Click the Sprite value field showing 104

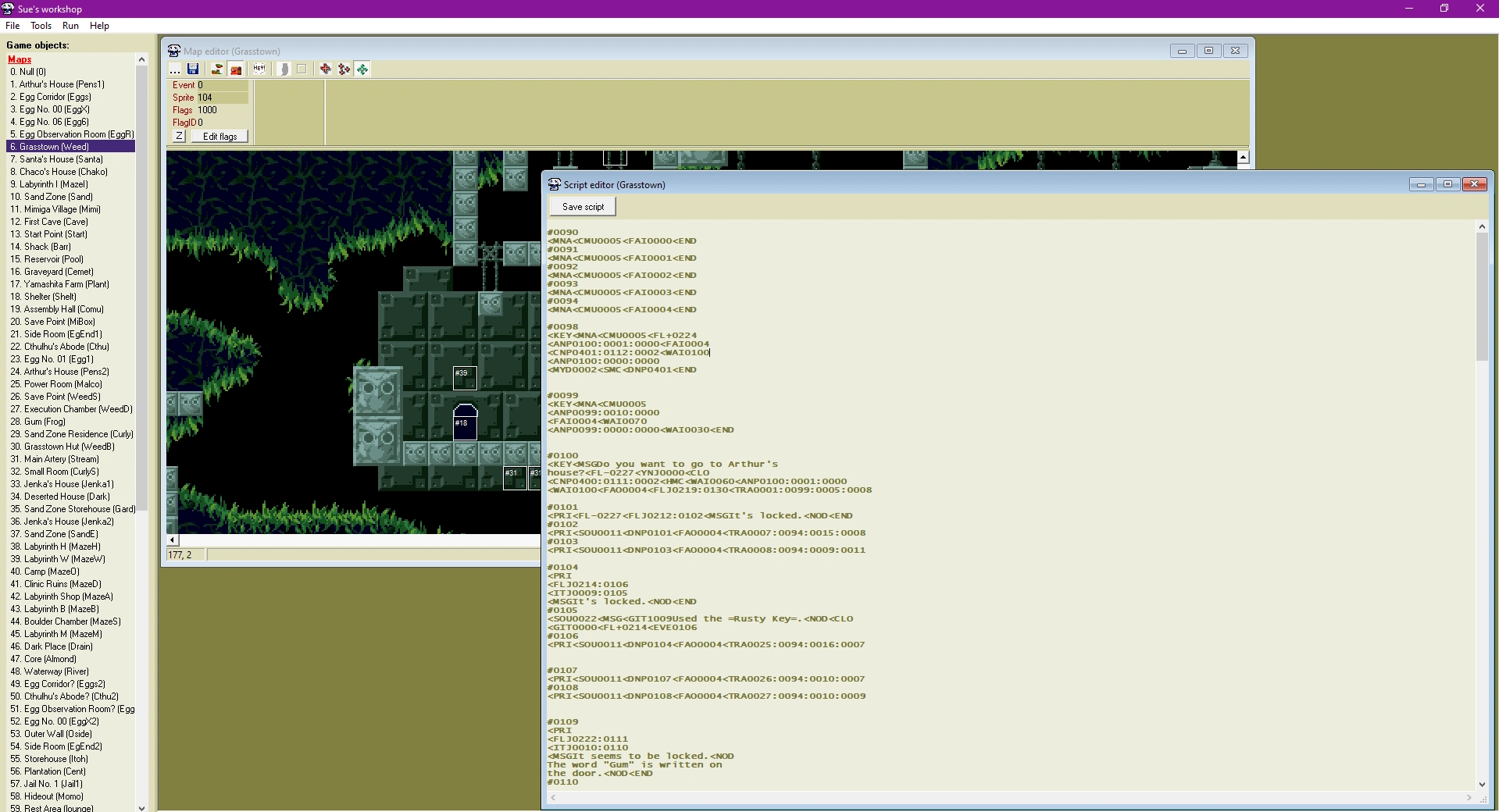206,98
